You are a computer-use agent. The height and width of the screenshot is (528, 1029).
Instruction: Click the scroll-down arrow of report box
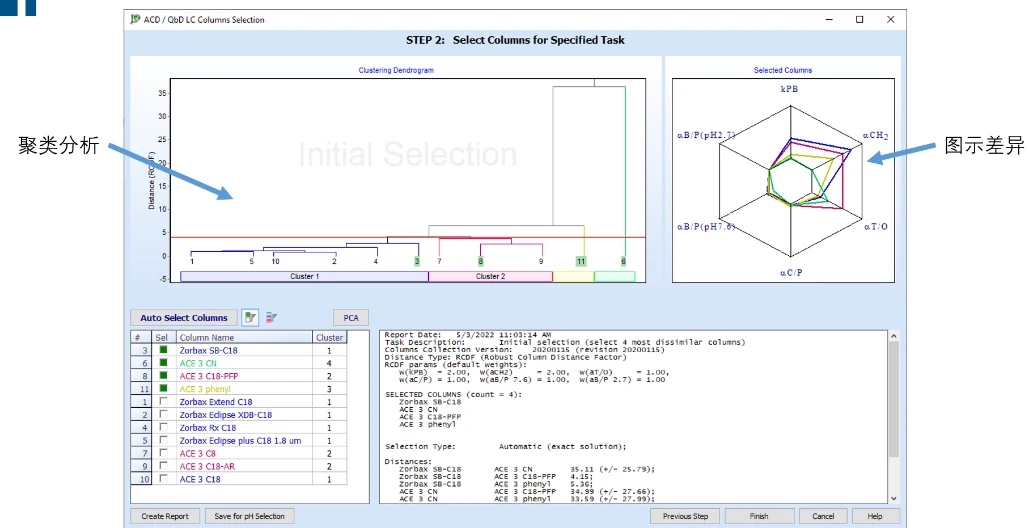894,498
